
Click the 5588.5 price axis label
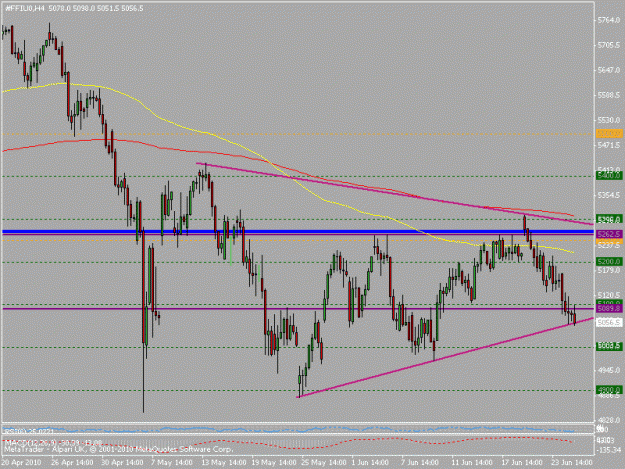pos(609,95)
